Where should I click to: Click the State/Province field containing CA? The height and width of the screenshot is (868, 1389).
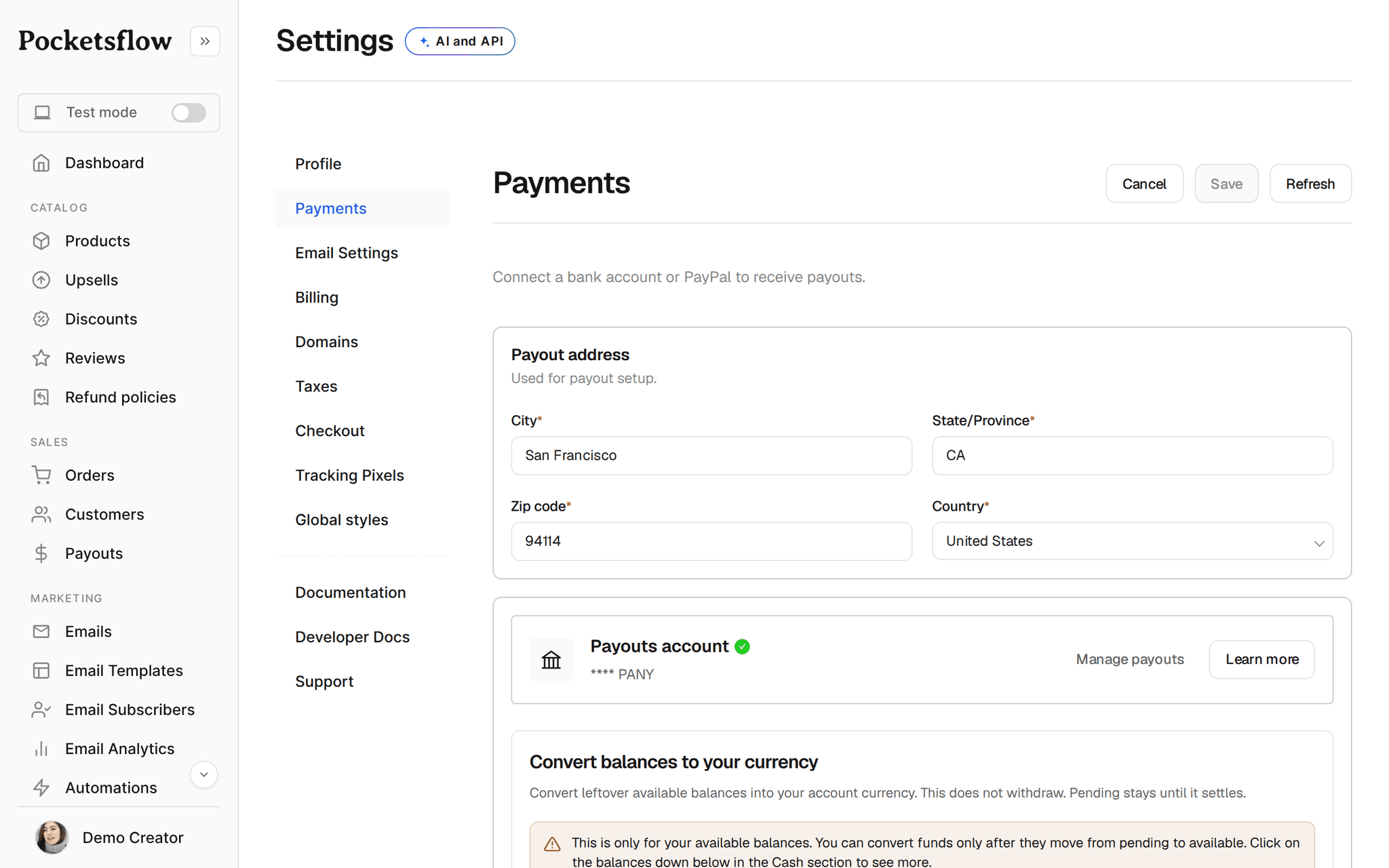1132,456
